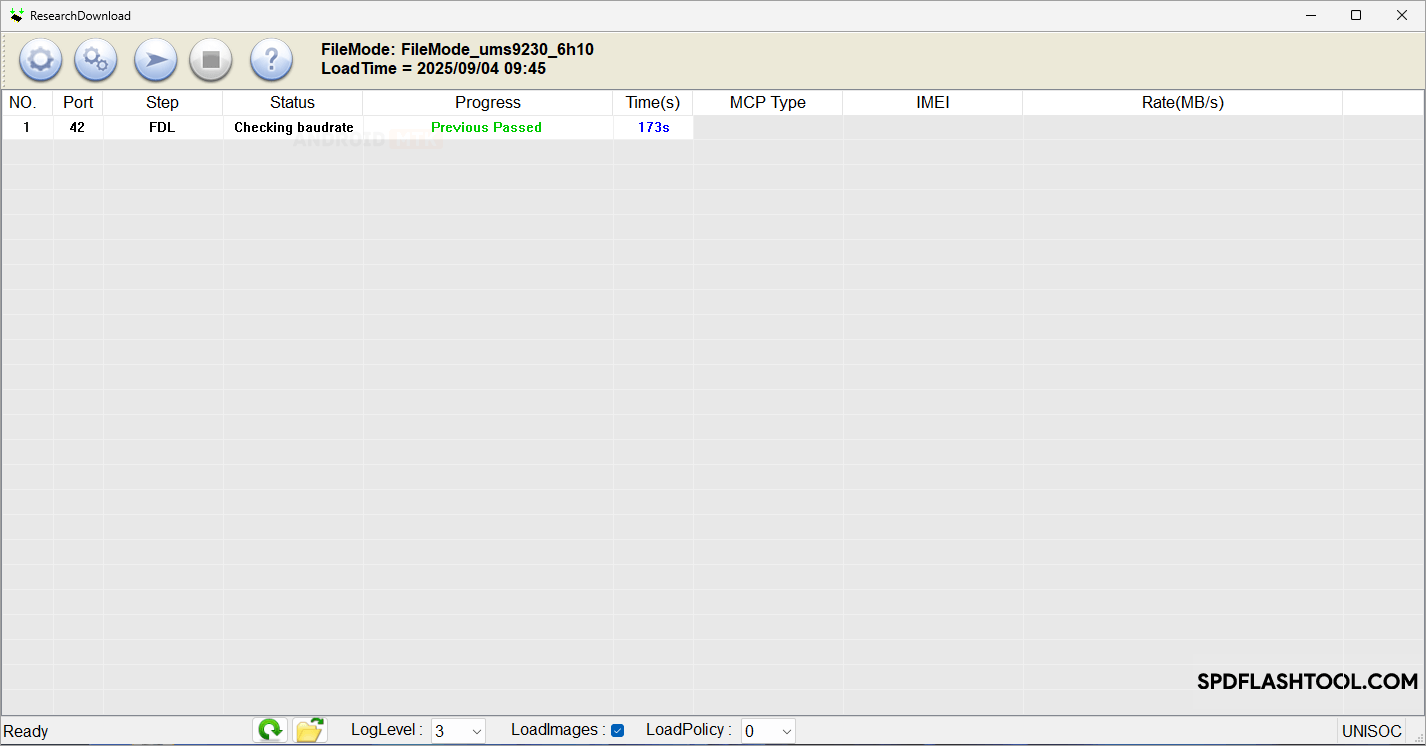Click the ResearchDownload app icon in title bar

tap(16, 16)
